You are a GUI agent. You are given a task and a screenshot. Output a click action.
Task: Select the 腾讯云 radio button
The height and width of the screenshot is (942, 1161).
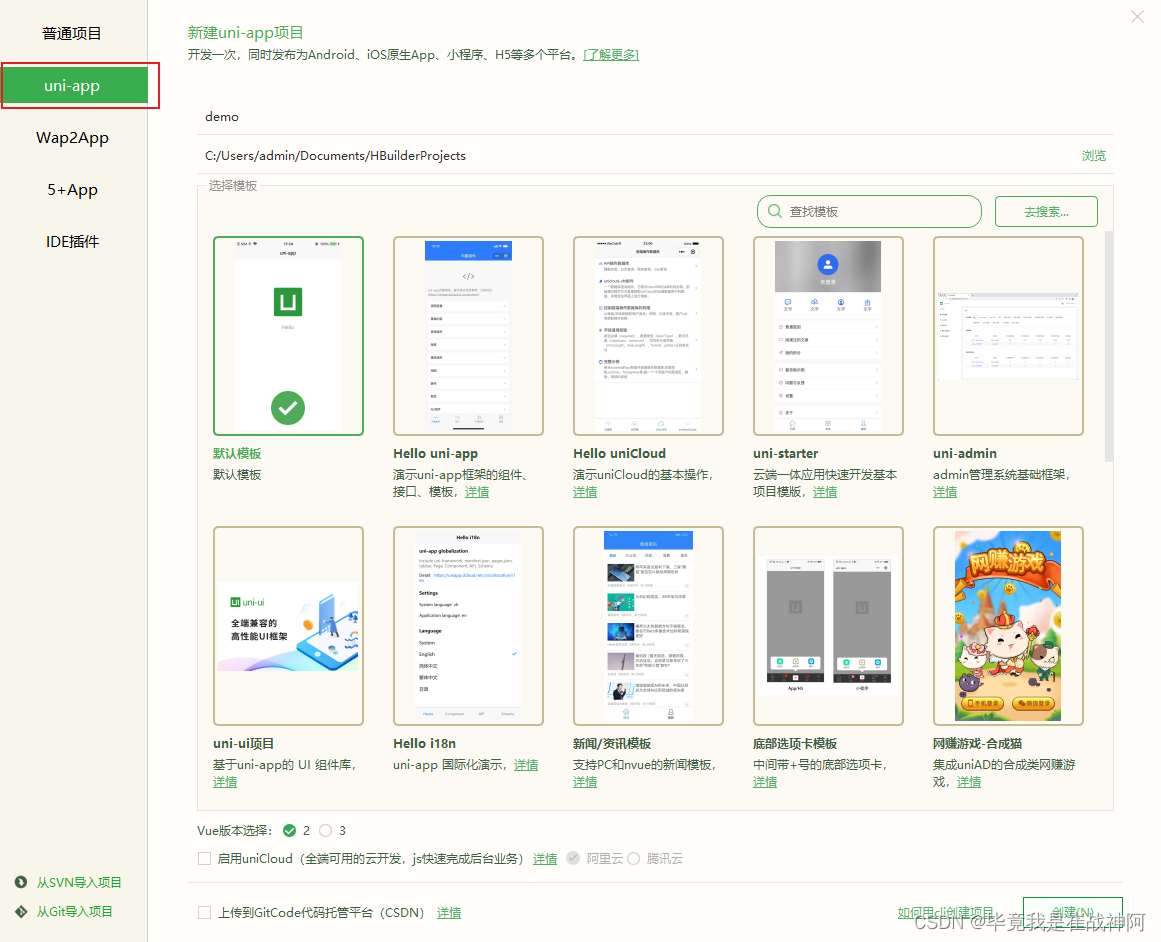631,858
